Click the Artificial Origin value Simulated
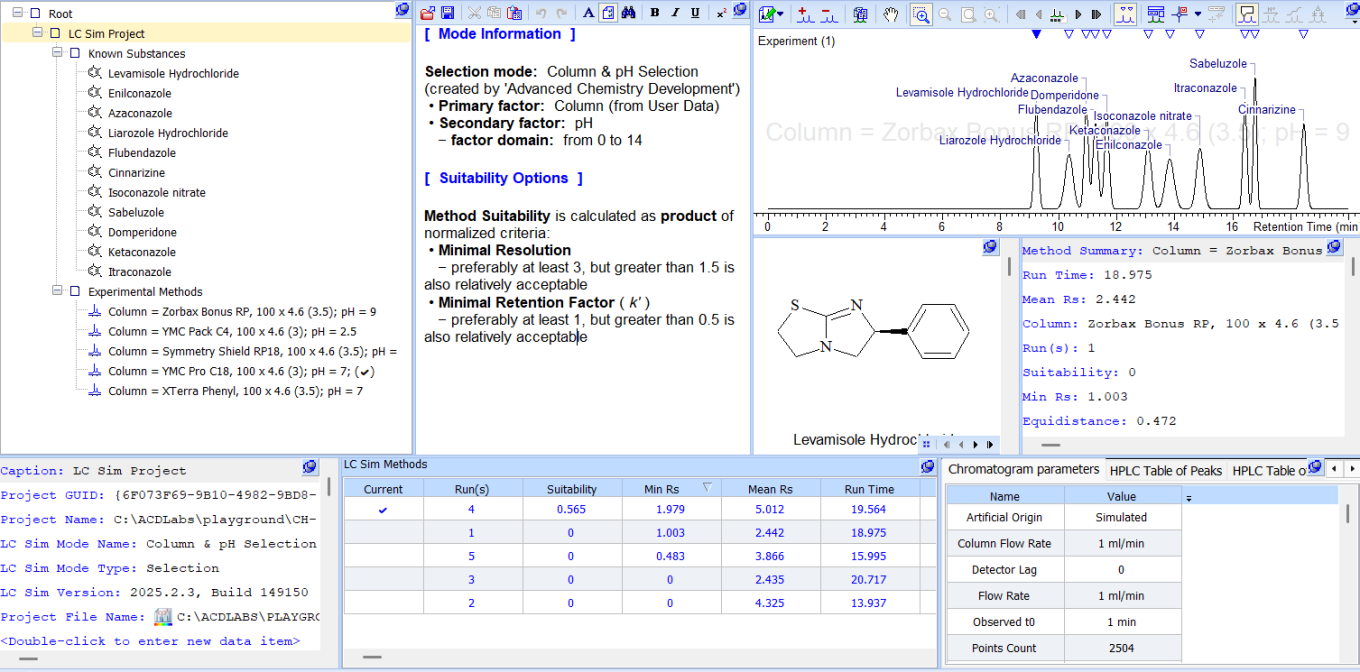The image size is (1360, 672). 1121,517
